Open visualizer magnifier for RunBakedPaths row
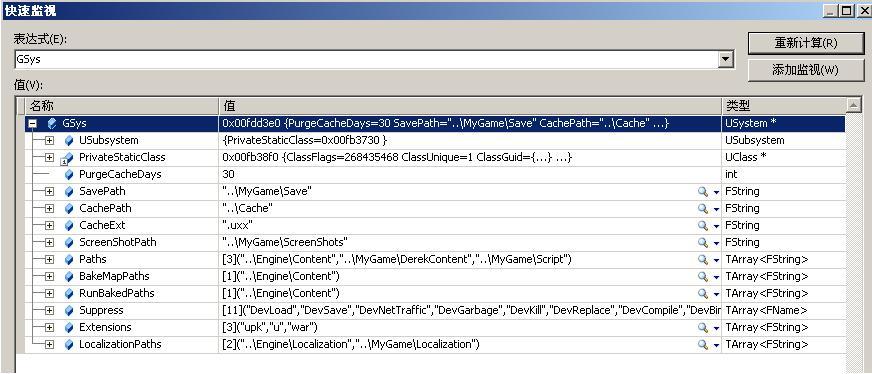Viewport: 872px width, 374px height. [703, 293]
